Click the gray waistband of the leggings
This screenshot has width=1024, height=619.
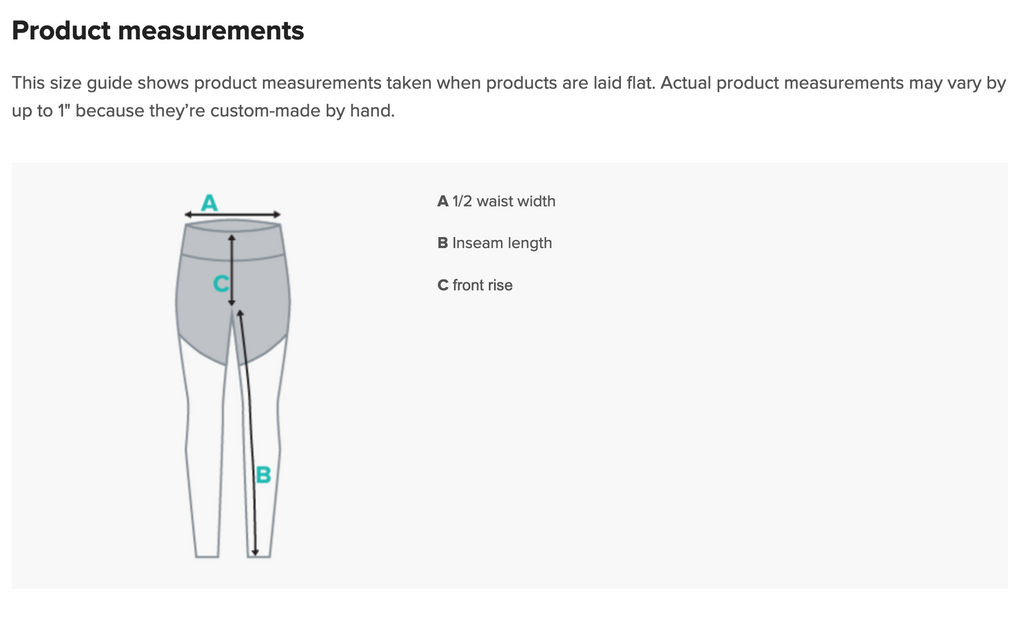(x=233, y=240)
